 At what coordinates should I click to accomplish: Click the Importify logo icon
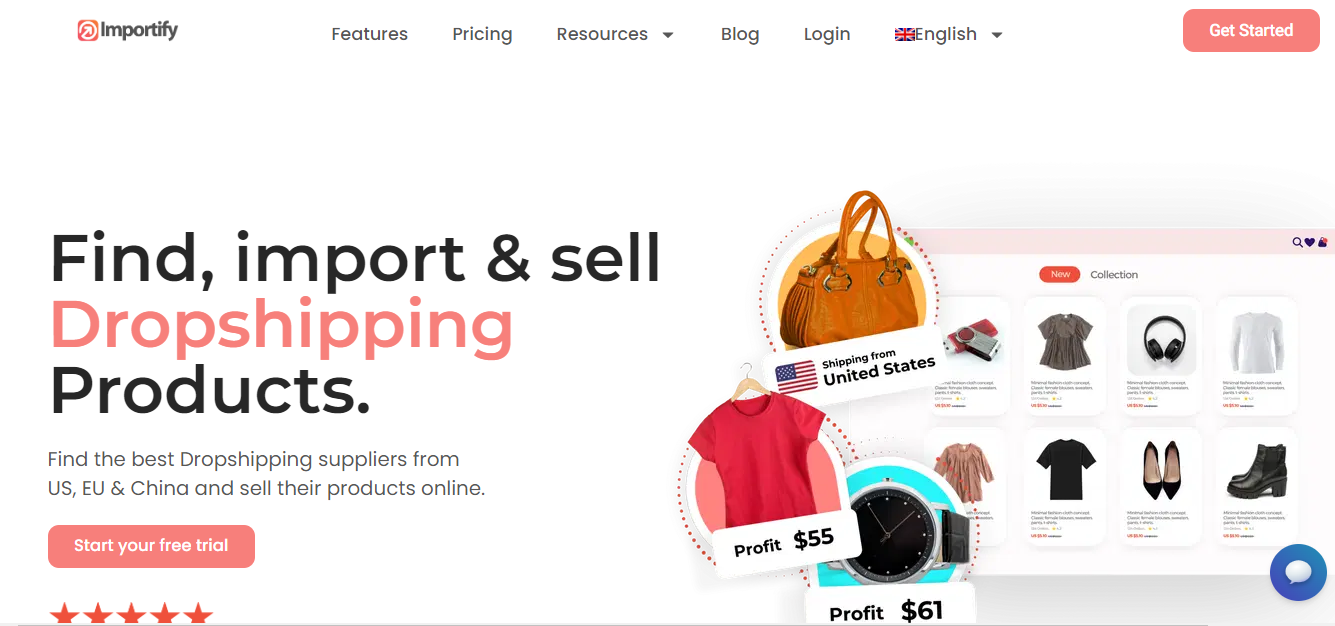coord(88,31)
